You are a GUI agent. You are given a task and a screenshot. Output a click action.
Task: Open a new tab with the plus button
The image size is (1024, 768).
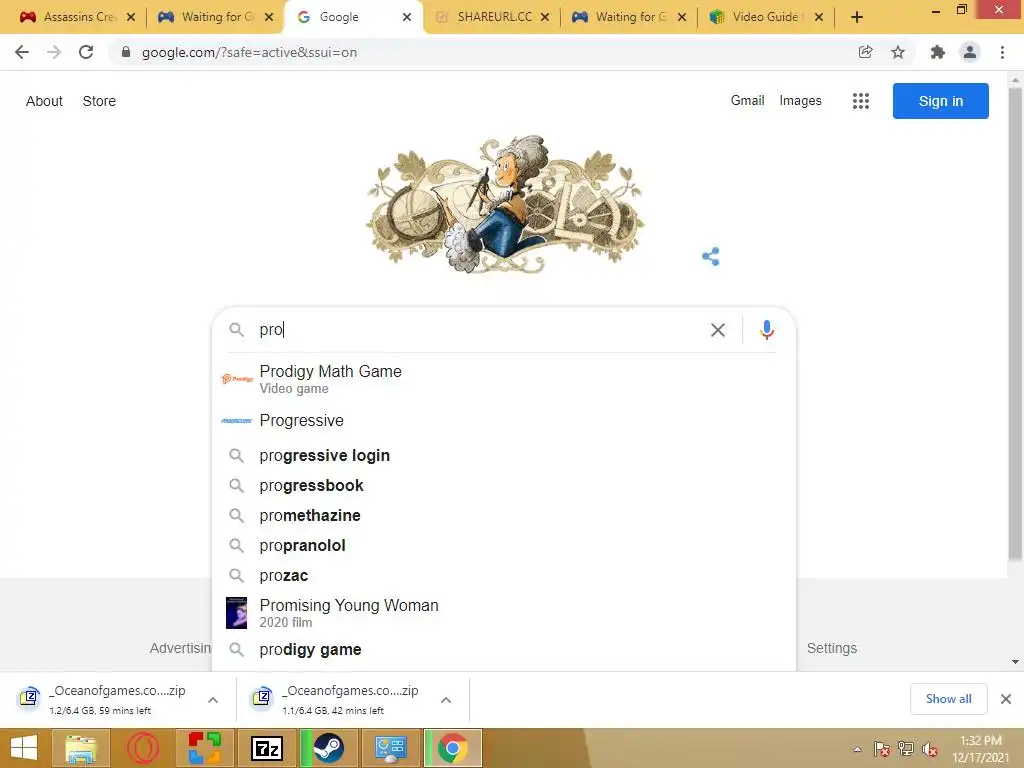[x=857, y=17]
